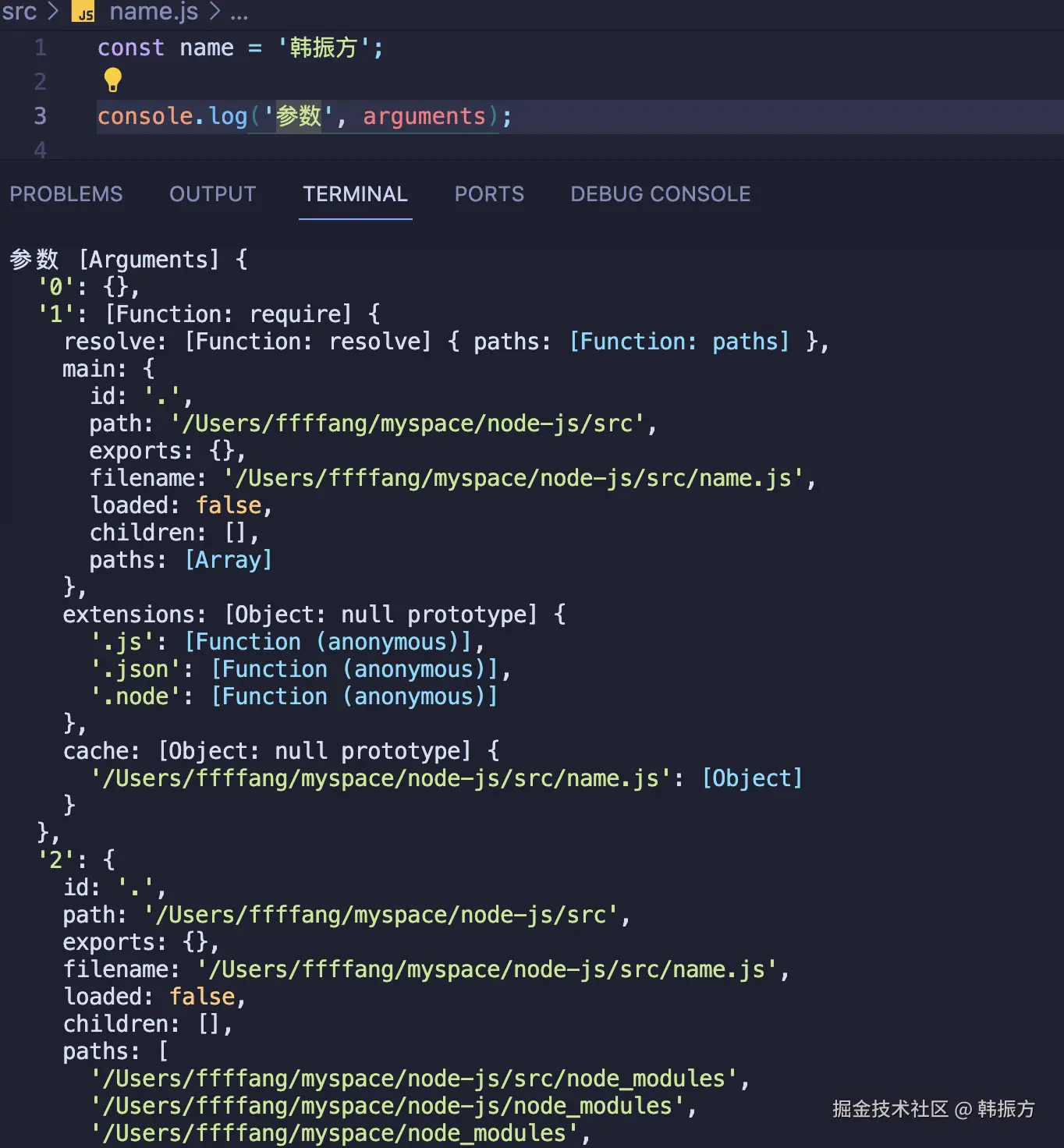Click the cache key path '/Users/ffffang/myspace/node-js/src/name.js'
Image resolution: width=1064 pixels, height=1148 pixels.
[x=381, y=778]
